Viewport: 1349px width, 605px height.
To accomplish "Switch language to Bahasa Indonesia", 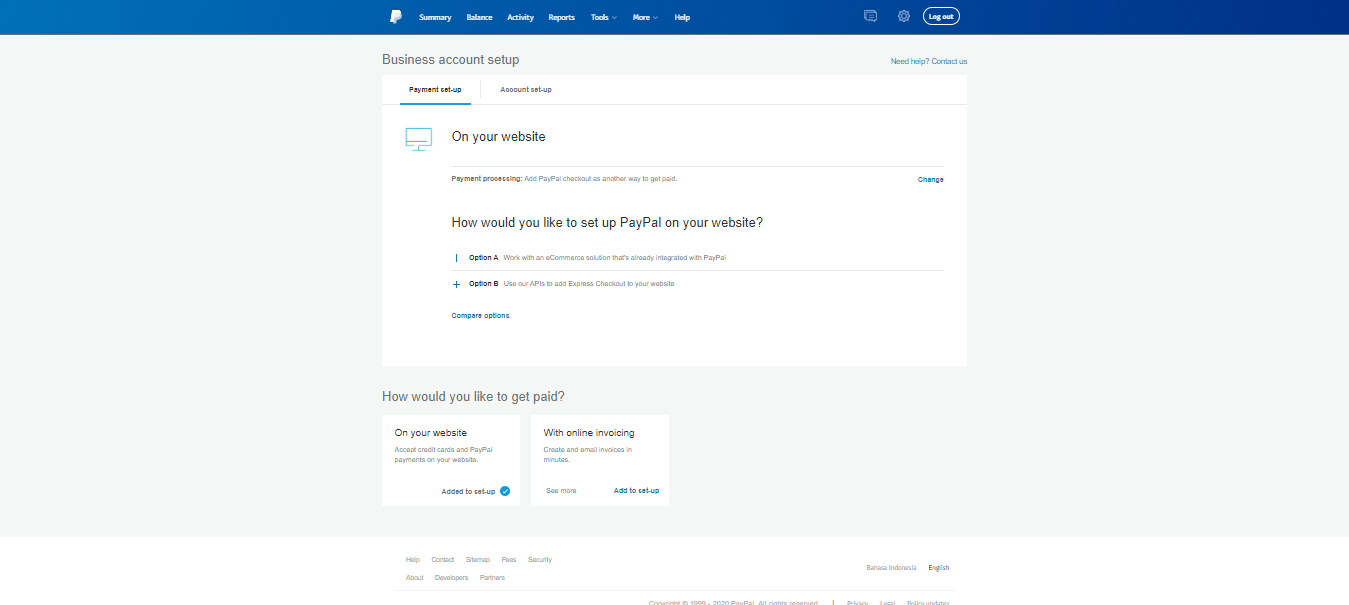I will pyautogui.click(x=891, y=568).
